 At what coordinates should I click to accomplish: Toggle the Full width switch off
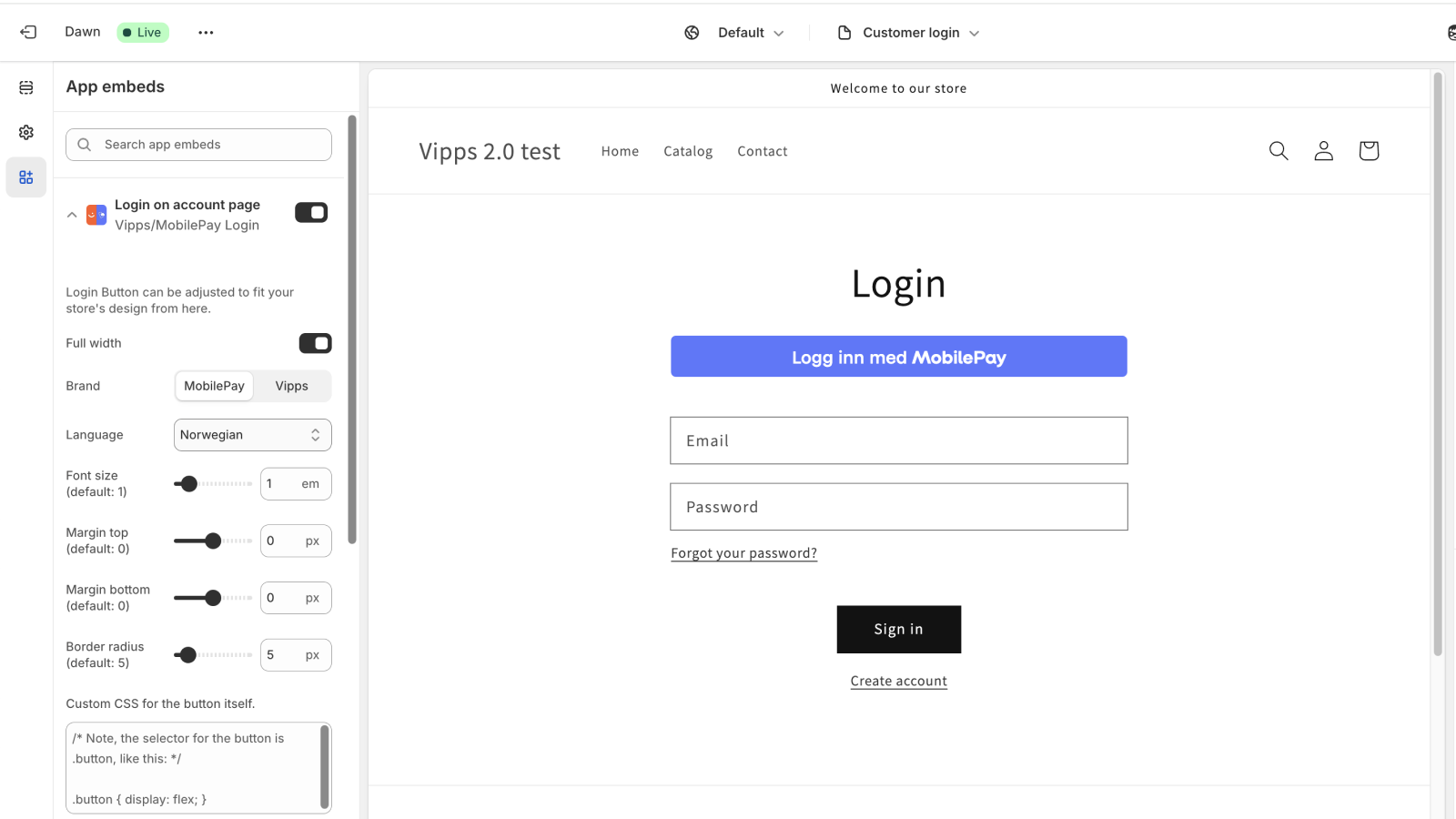[x=316, y=343]
